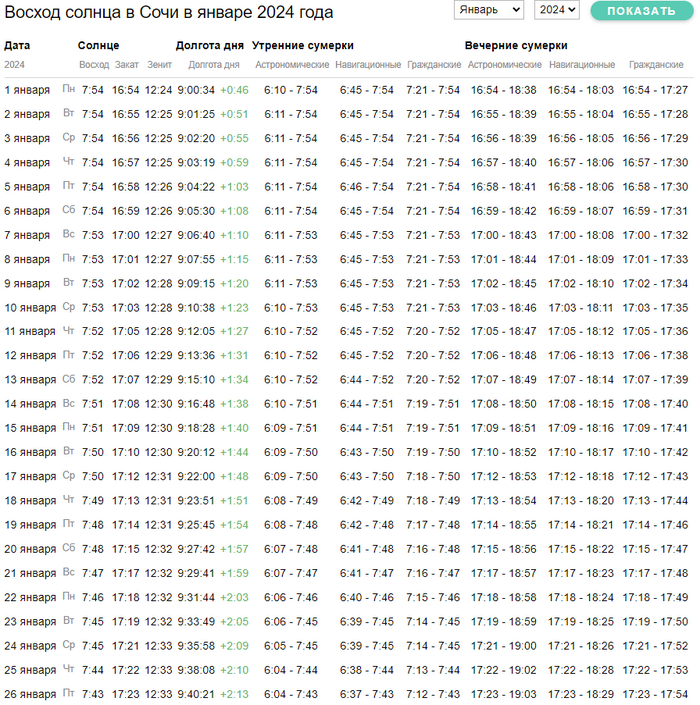Click the 17 января date cell
The image size is (700, 705).
[30, 477]
